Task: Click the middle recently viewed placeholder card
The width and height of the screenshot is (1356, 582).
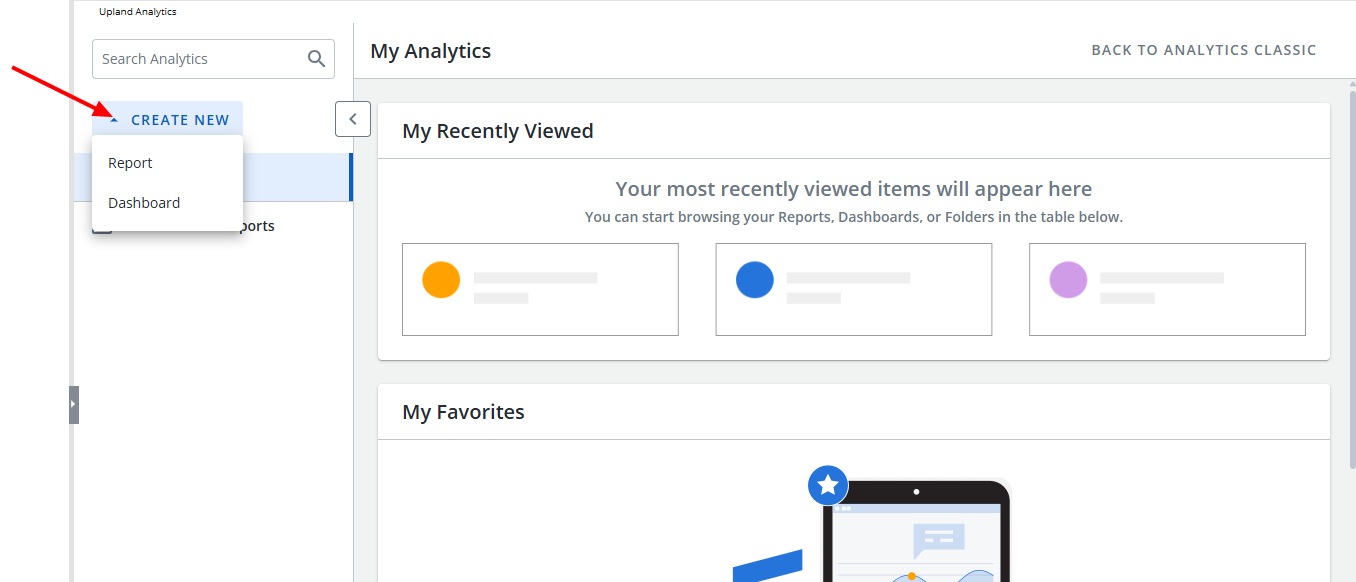Action: coord(853,289)
